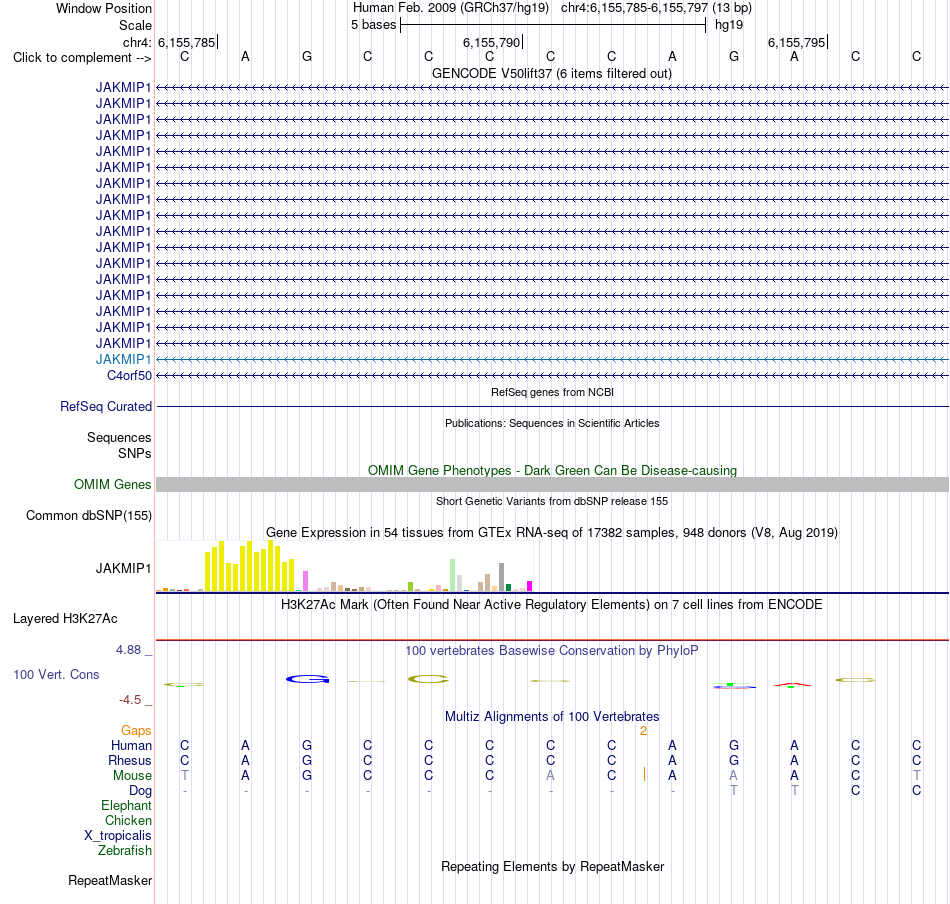Click the orange insertion bar in Mouse row
The image size is (950, 904).
tap(644, 774)
